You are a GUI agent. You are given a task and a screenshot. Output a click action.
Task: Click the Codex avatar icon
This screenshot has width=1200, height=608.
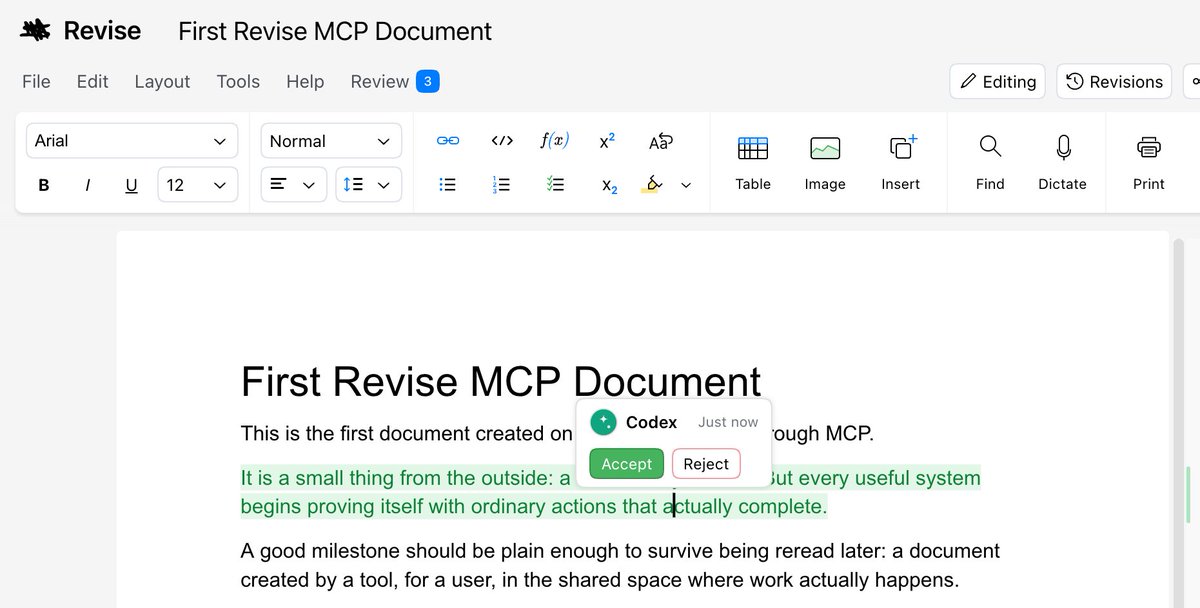(603, 422)
